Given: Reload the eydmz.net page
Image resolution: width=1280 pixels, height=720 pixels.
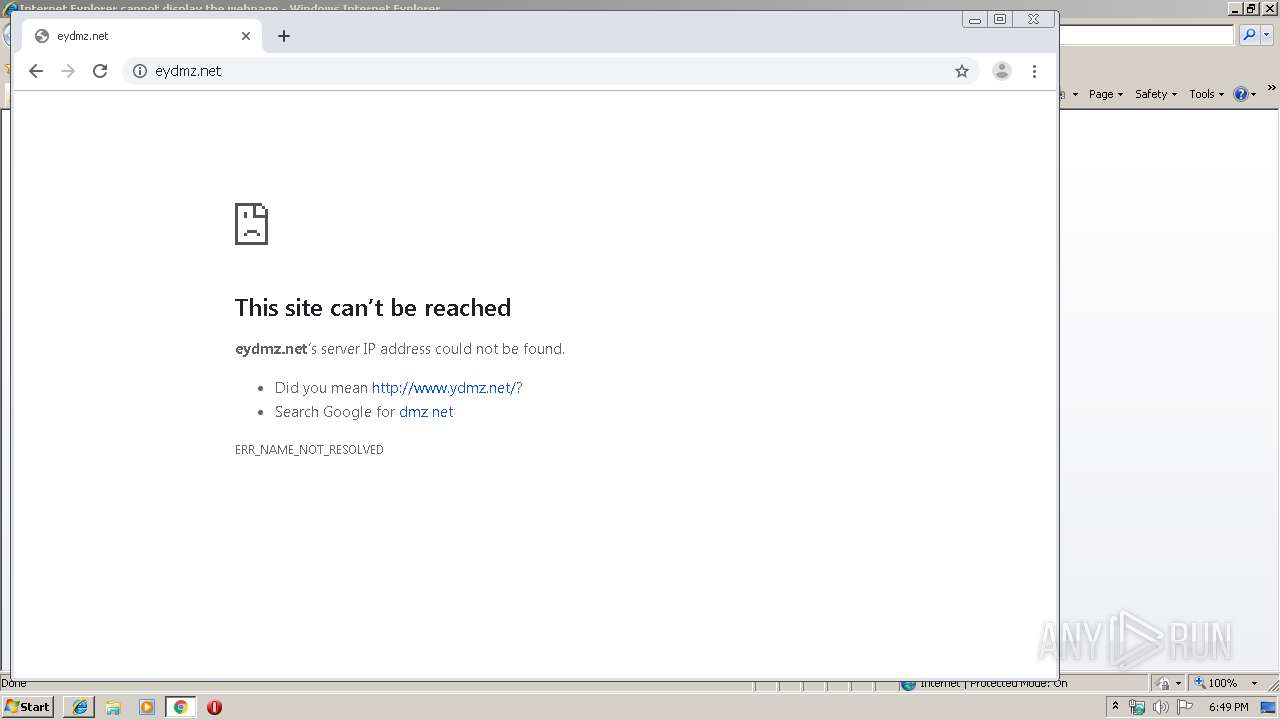Looking at the screenshot, I should click(x=100, y=71).
